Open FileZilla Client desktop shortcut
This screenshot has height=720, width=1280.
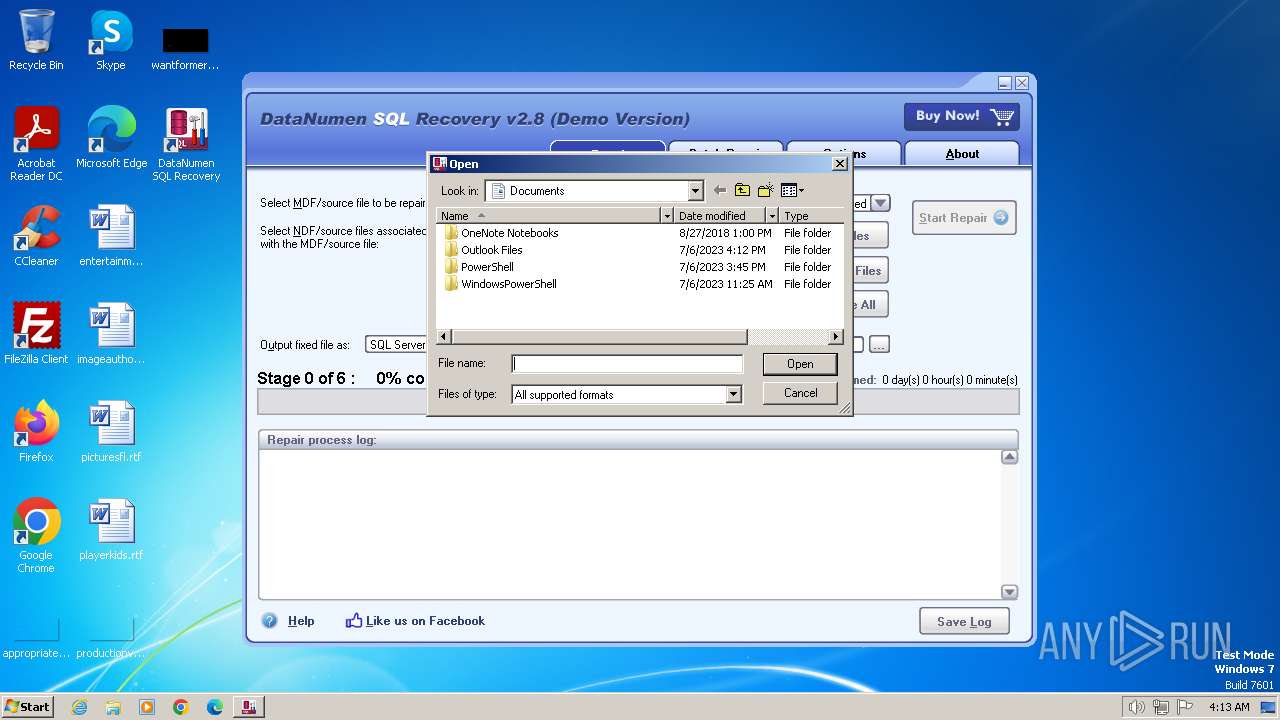(x=36, y=334)
